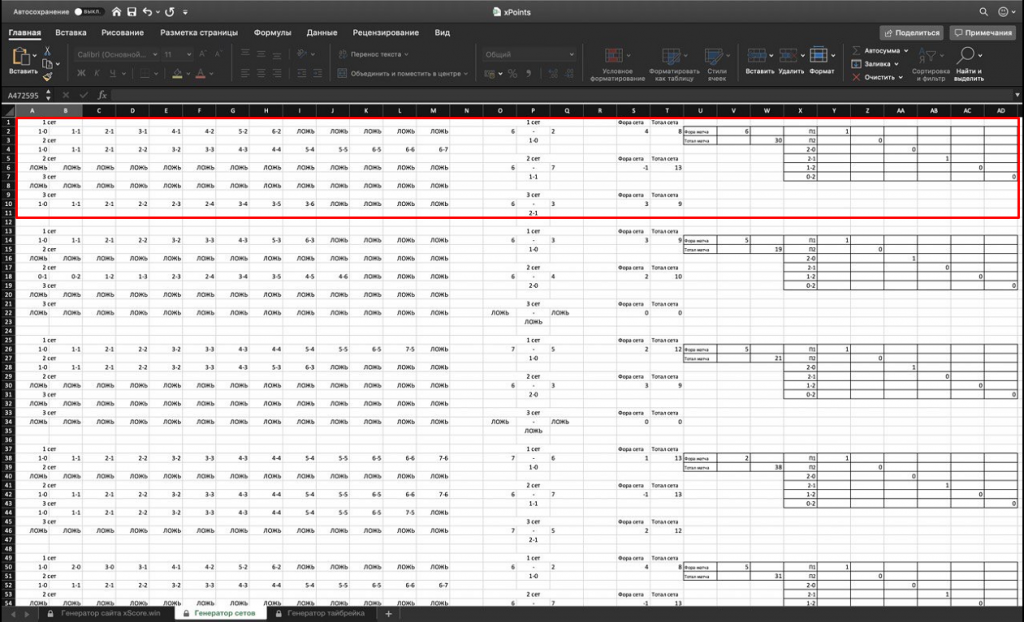Viewport: 1024px width, 622px height.
Task: Click the format painter brush icon
Action: tap(48, 76)
